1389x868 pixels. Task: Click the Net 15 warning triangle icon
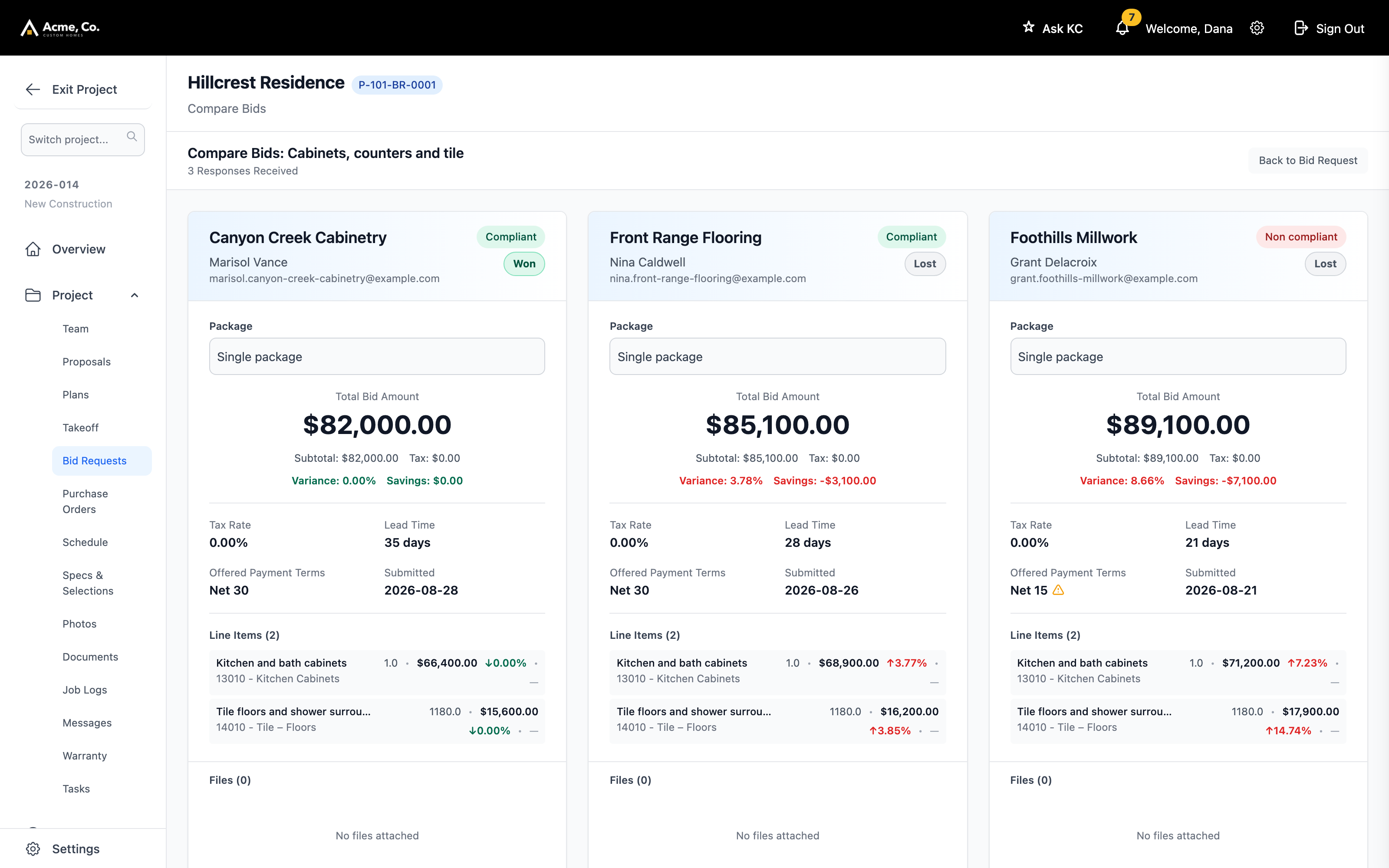(1058, 589)
